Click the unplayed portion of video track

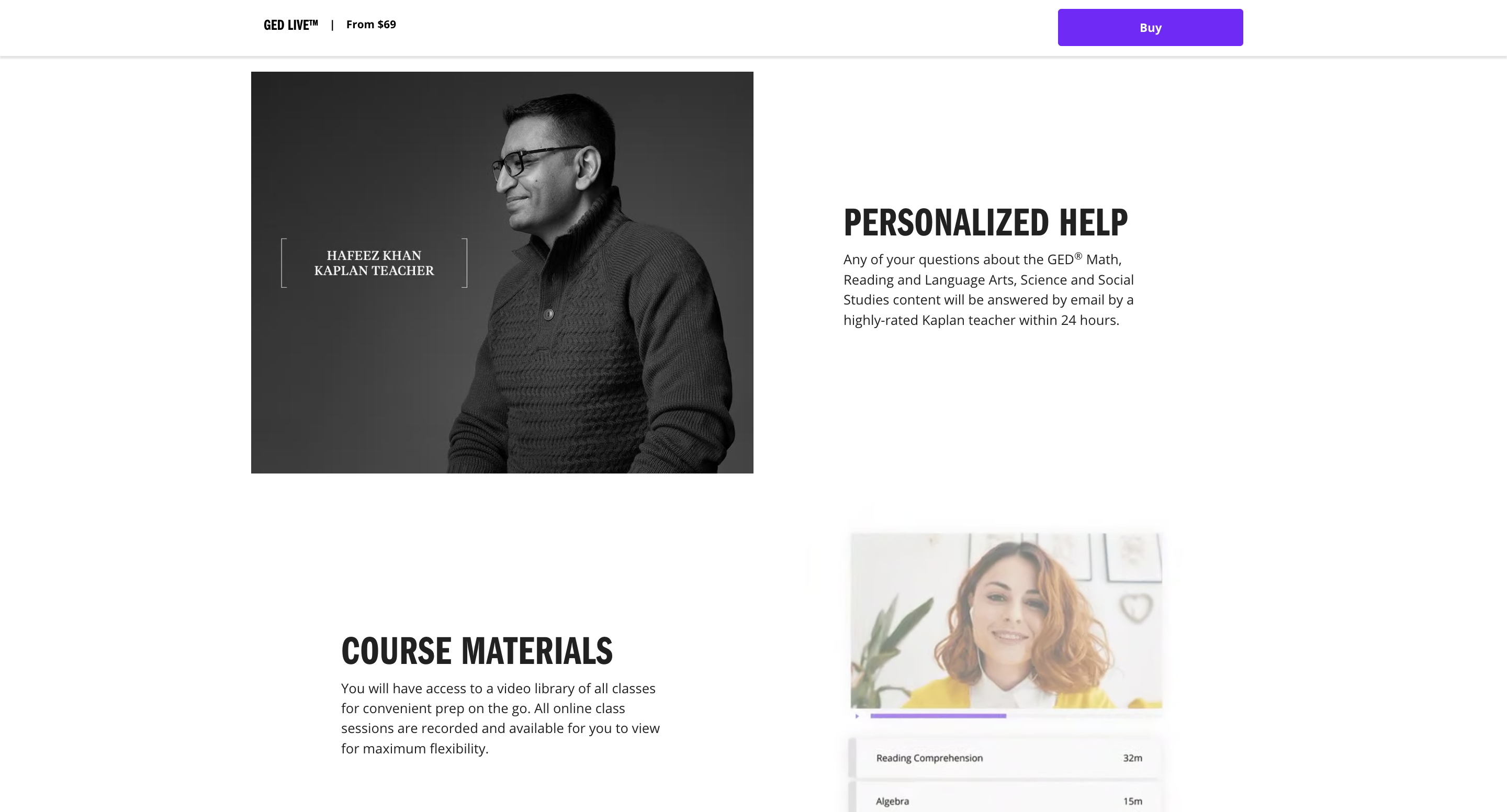(1084, 716)
